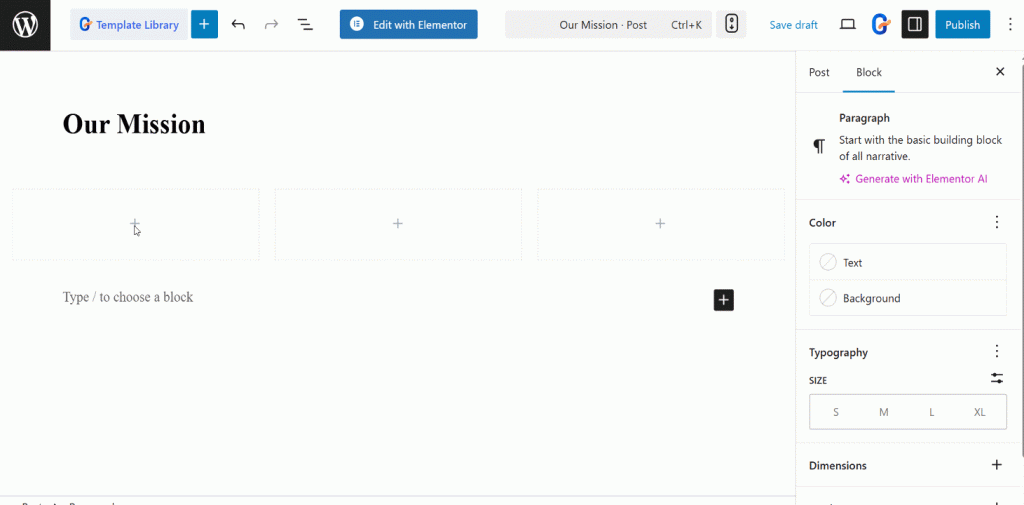Image resolution: width=1024 pixels, height=505 pixels.
Task: Click the WordPress logo icon
Action: (x=25, y=25)
